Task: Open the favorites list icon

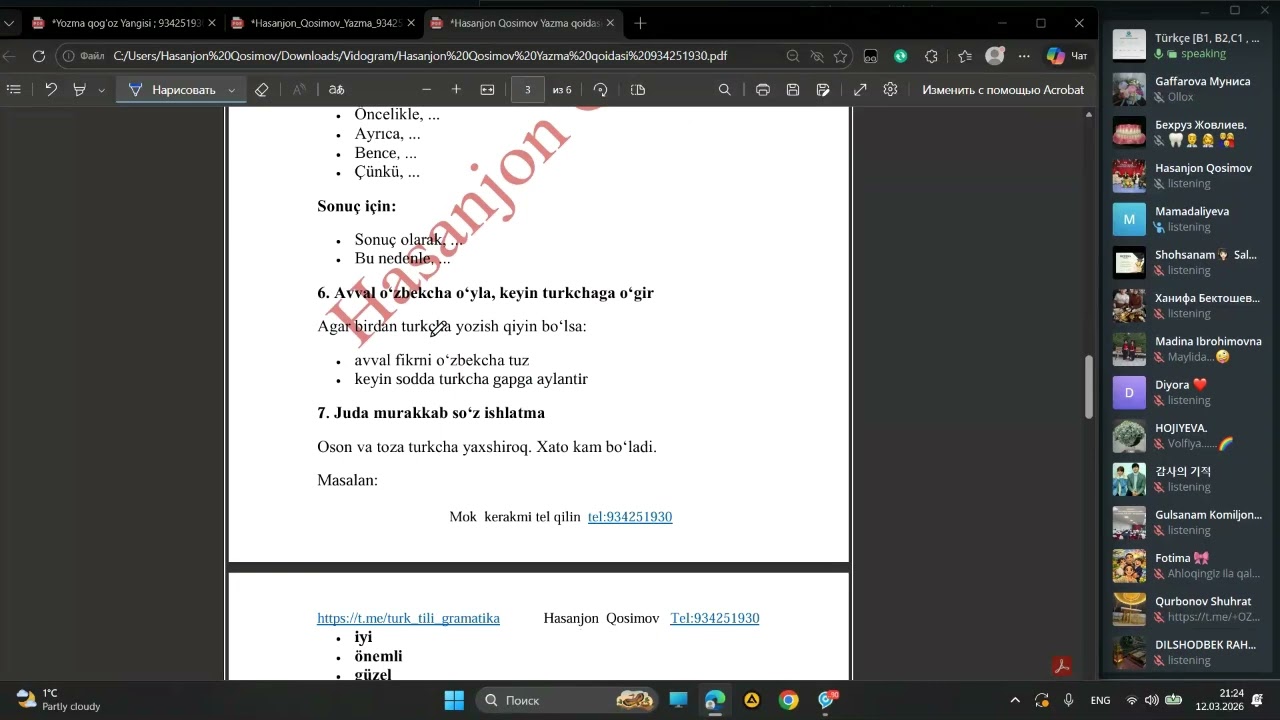Action: point(964,56)
